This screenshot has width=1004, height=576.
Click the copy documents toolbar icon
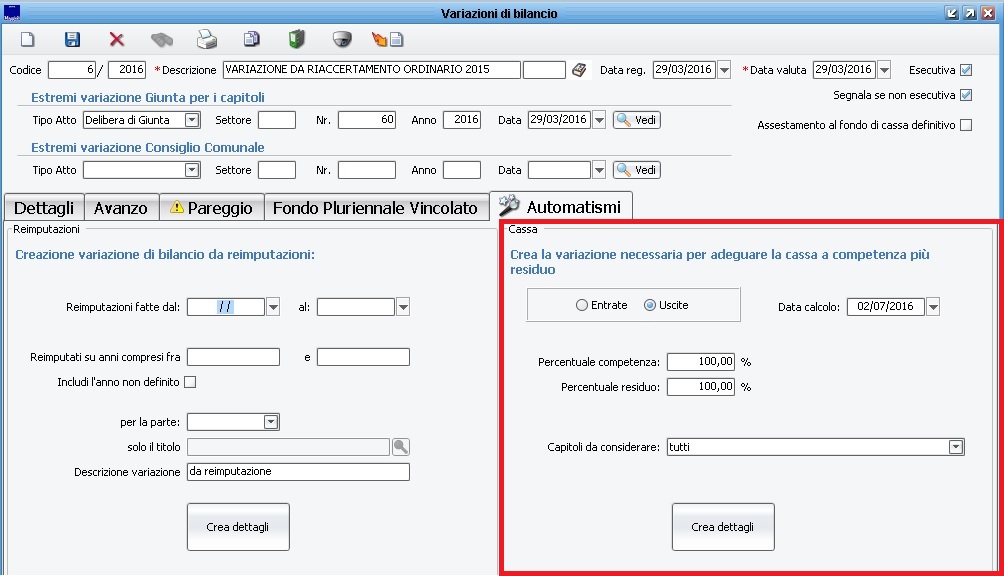[252, 40]
